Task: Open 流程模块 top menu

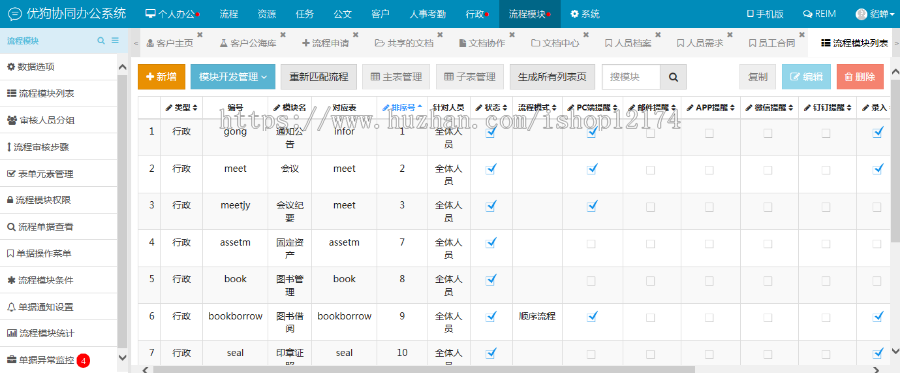Action: 529,14
